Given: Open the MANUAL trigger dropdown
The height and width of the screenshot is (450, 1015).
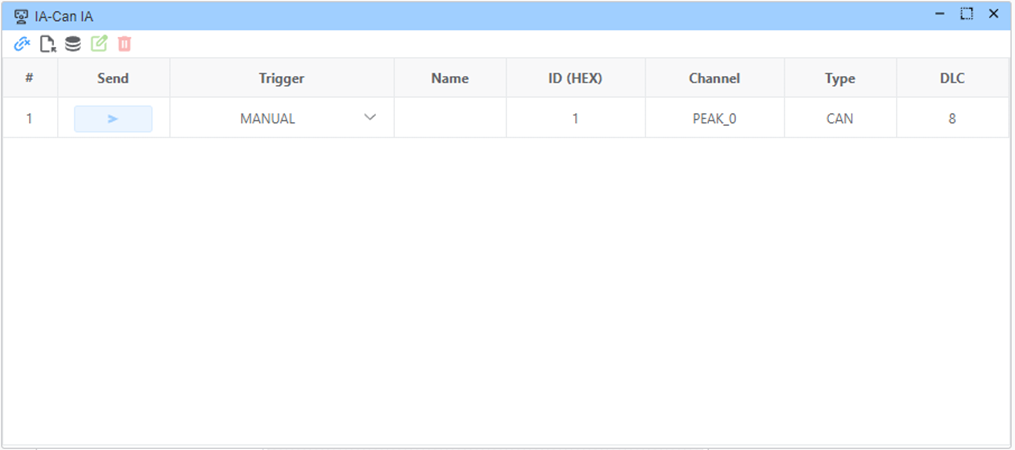Looking at the screenshot, I should (281, 118).
